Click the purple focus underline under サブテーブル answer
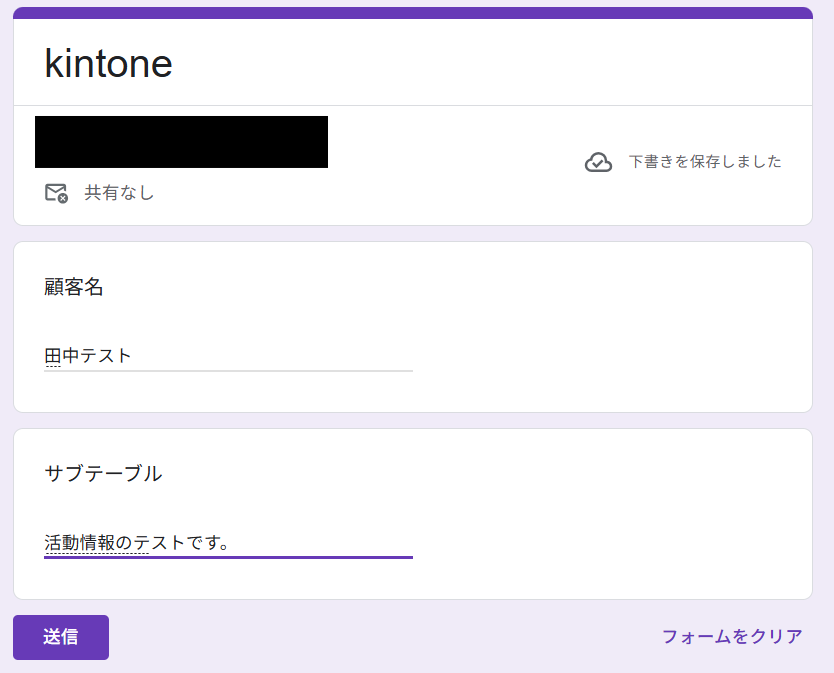Image resolution: width=834 pixels, height=673 pixels. click(x=228, y=557)
